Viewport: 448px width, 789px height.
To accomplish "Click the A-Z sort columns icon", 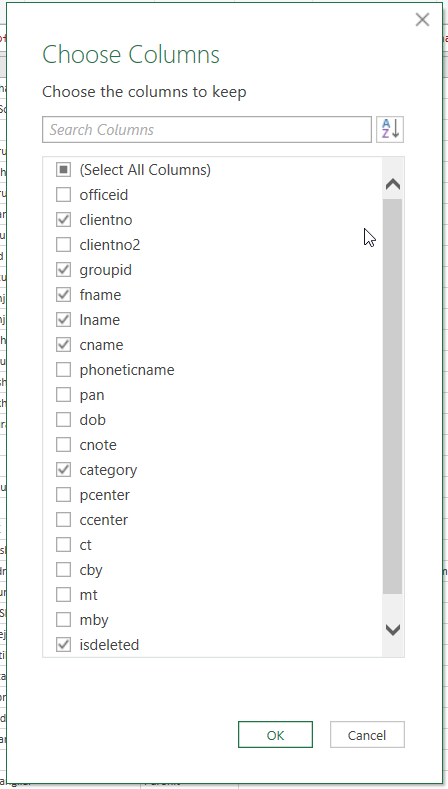I will click(x=390, y=130).
